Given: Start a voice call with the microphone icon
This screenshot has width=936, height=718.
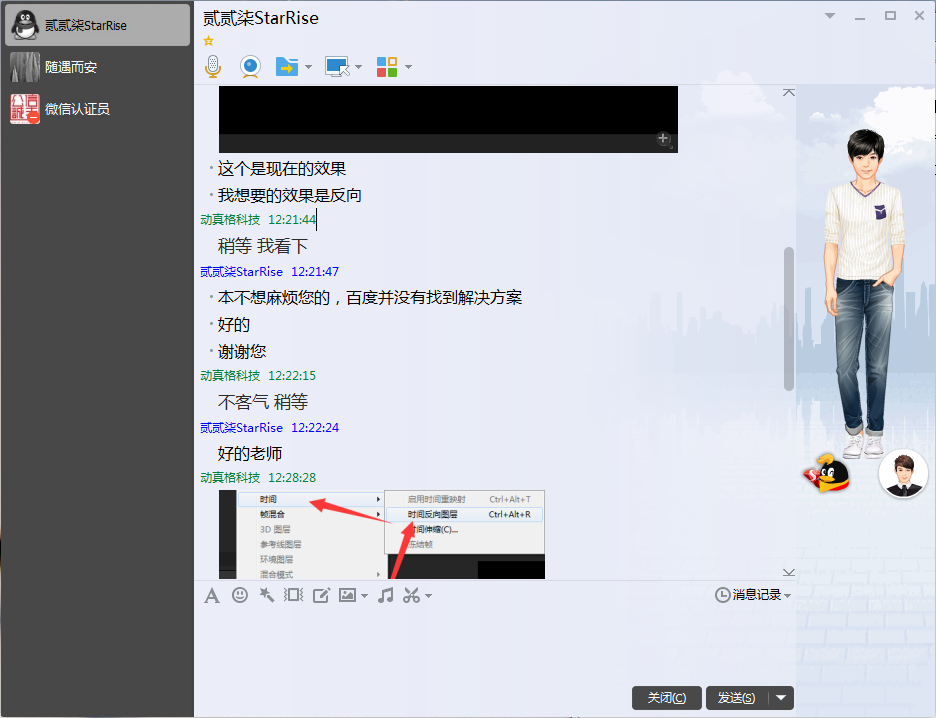Looking at the screenshot, I should click(213, 66).
